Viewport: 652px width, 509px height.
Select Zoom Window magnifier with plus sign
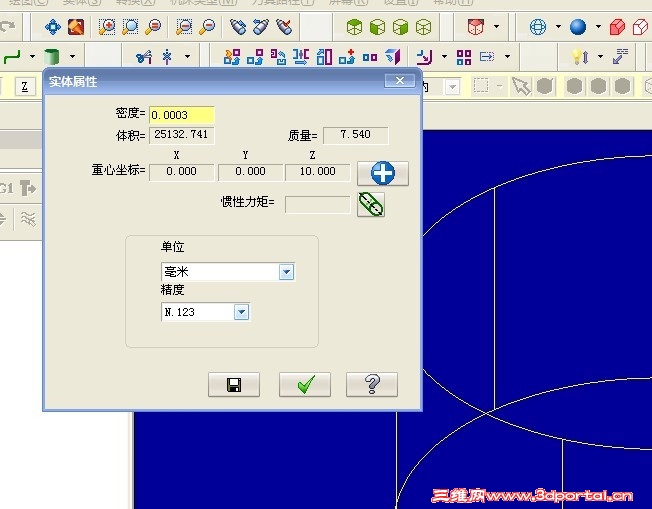tap(107, 27)
